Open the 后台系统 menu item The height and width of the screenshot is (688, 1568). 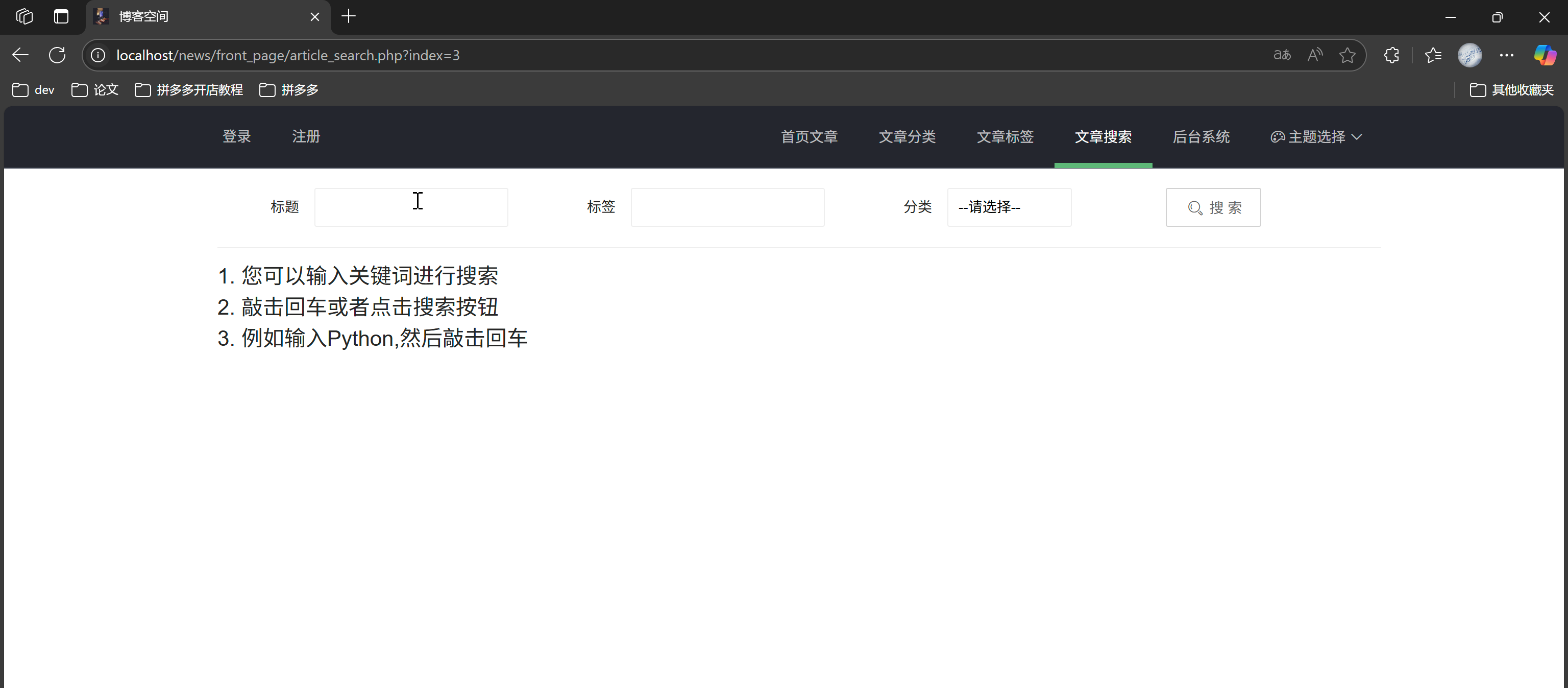(x=1201, y=136)
